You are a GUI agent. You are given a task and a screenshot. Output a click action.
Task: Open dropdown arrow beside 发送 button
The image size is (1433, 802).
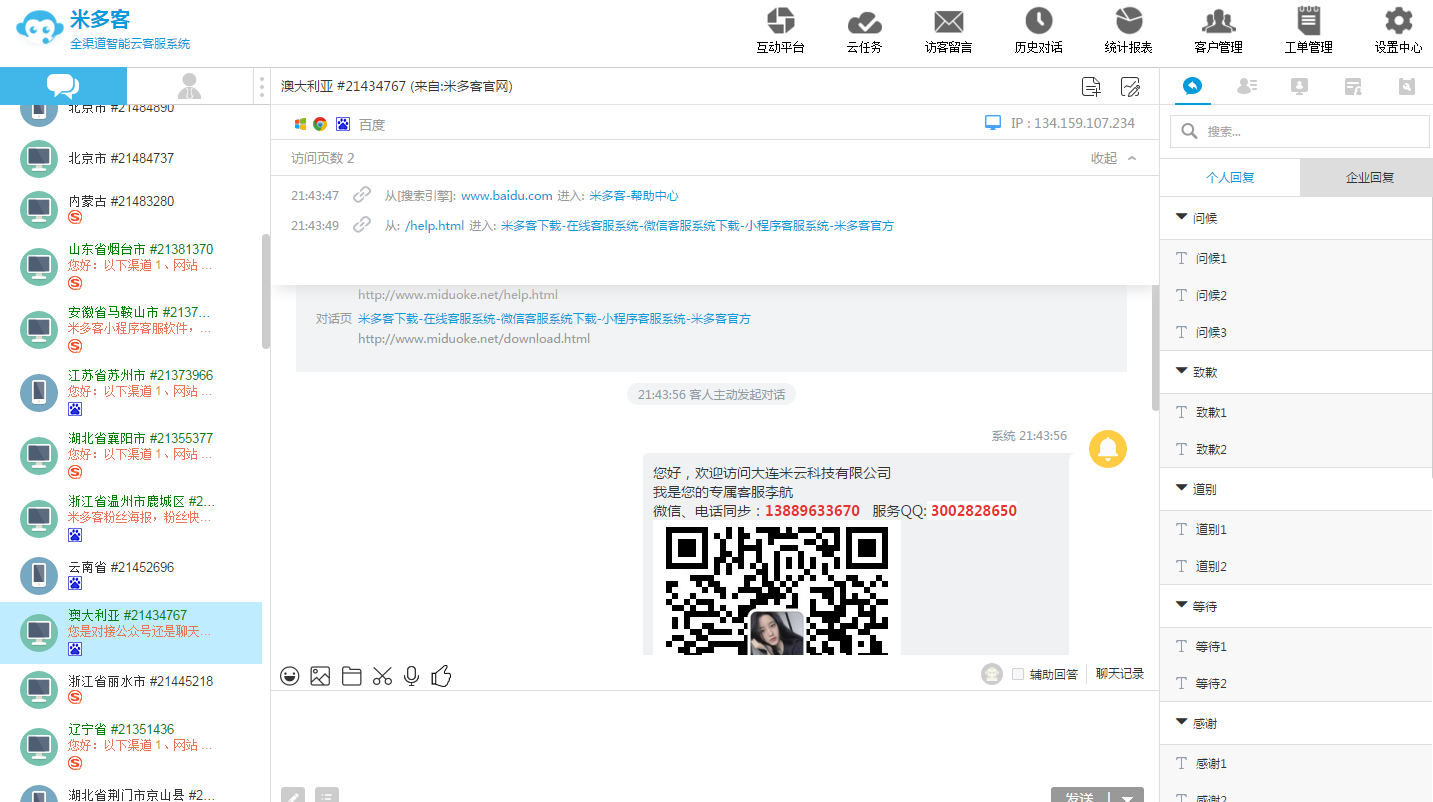(x=1128, y=797)
